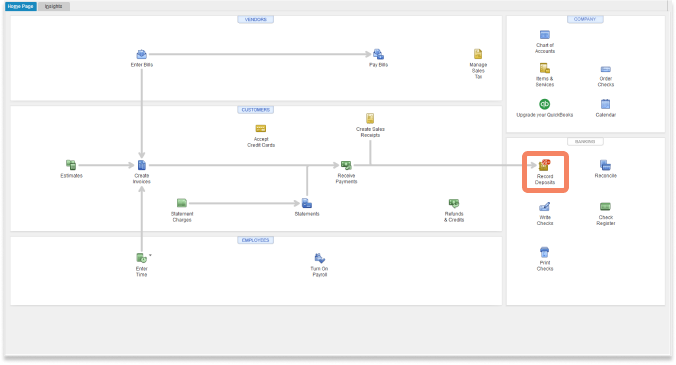Click Turn On Payroll icon
The image size is (676, 365).
coord(319,258)
